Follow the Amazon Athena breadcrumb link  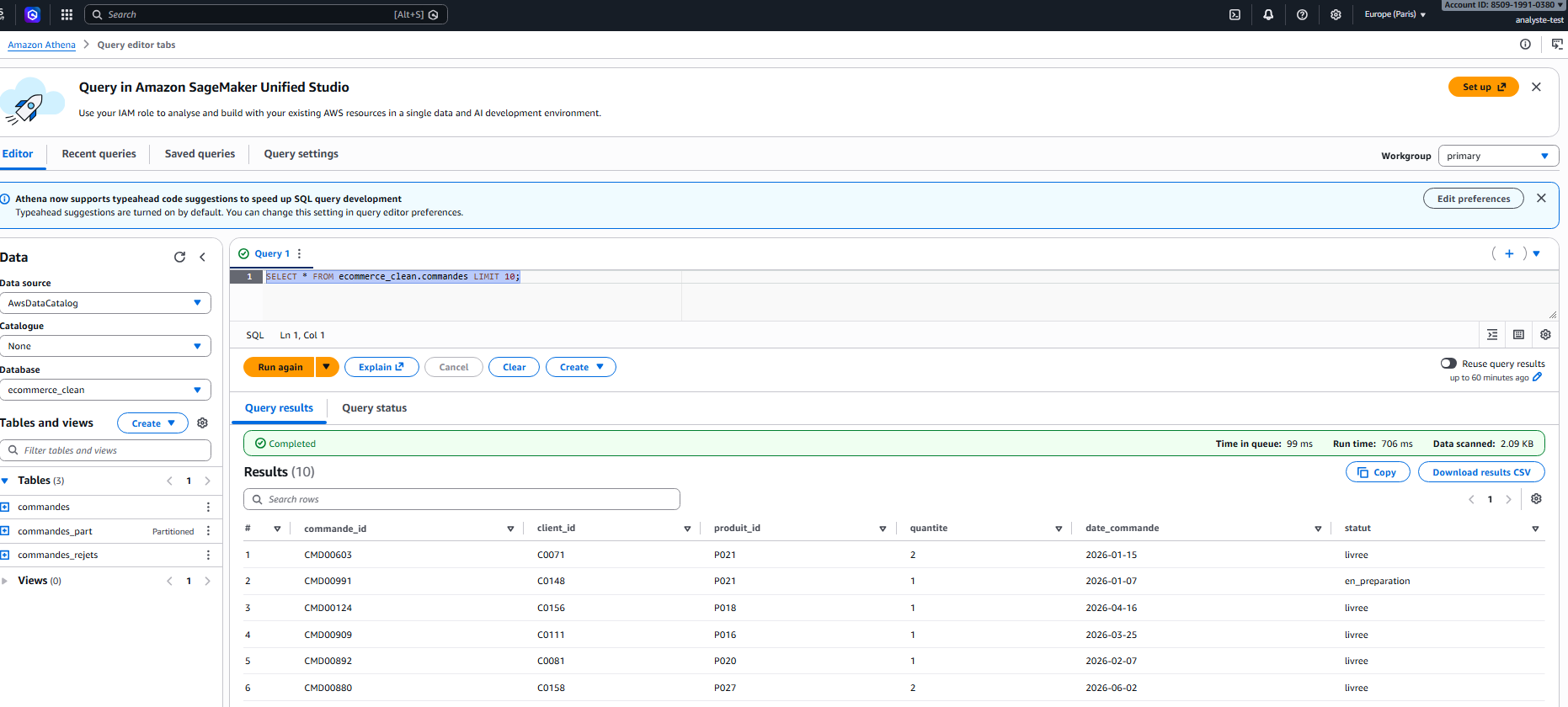coord(41,45)
